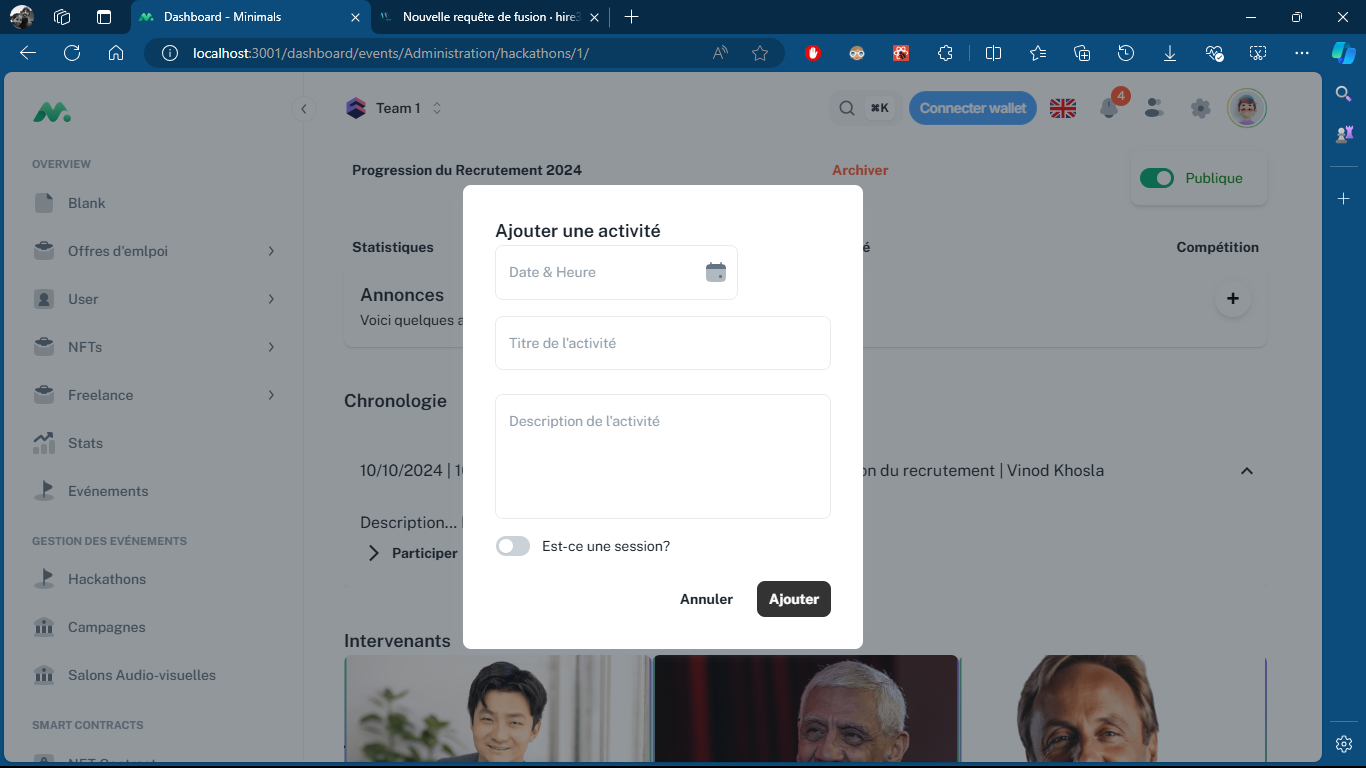
Task: Open the Edge sidebar search icon
Action: pyautogui.click(x=1344, y=93)
